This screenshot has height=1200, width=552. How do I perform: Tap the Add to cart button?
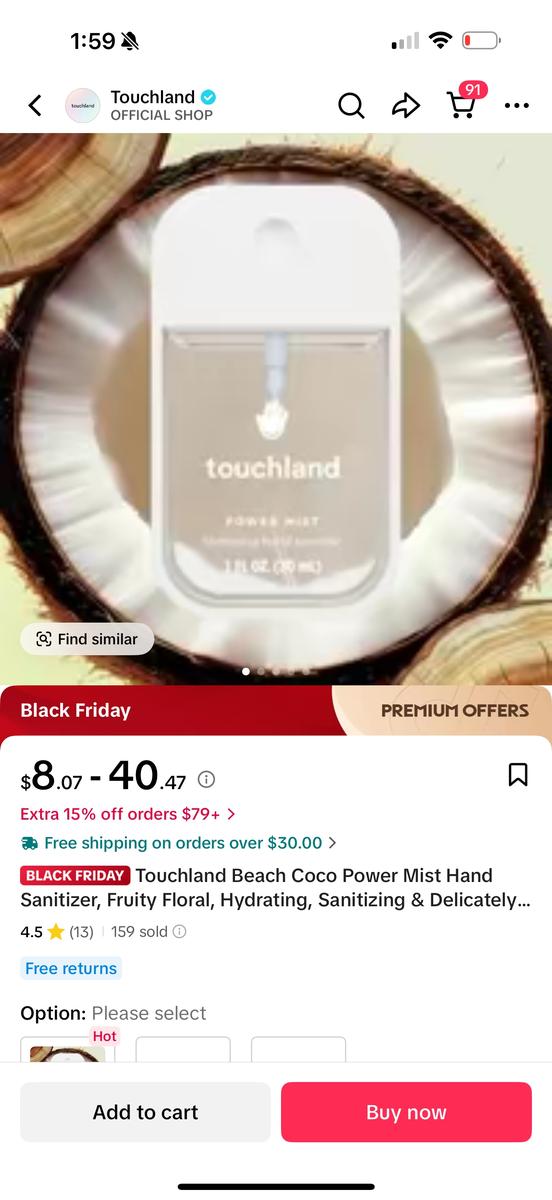[x=146, y=1112]
